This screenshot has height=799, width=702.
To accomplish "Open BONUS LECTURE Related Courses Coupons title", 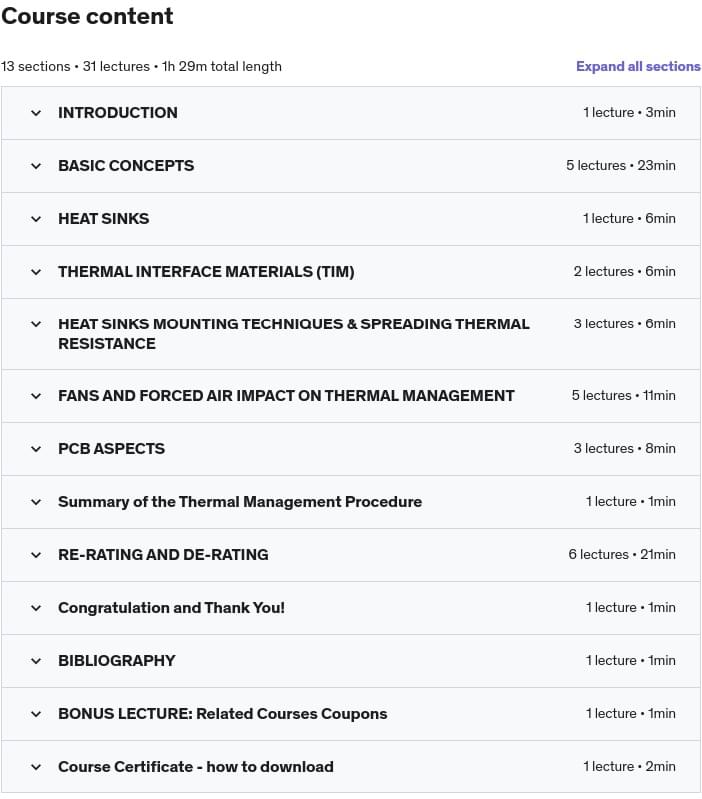I will tap(222, 714).
